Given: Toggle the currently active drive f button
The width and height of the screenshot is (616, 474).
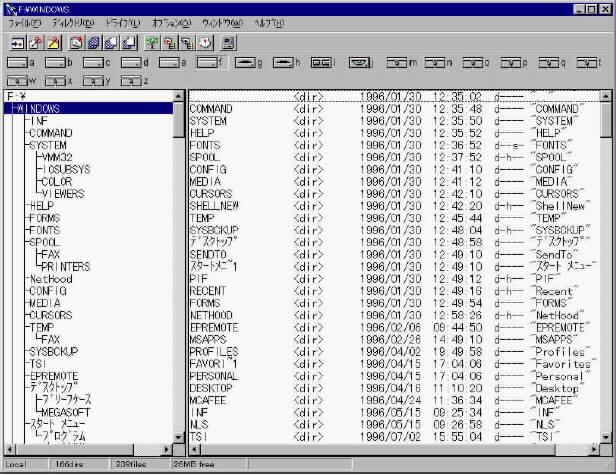Looking at the screenshot, I should click(207, 62).
